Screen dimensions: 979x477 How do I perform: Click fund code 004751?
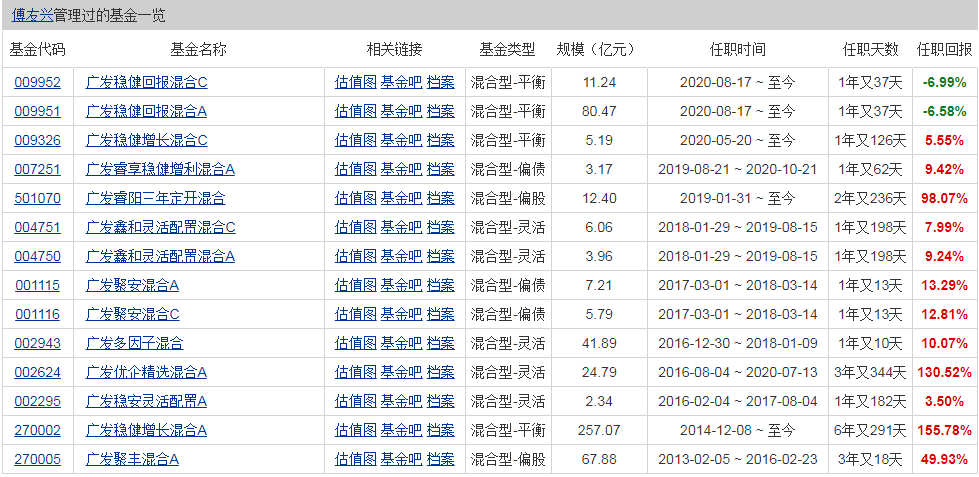(37, 227)
